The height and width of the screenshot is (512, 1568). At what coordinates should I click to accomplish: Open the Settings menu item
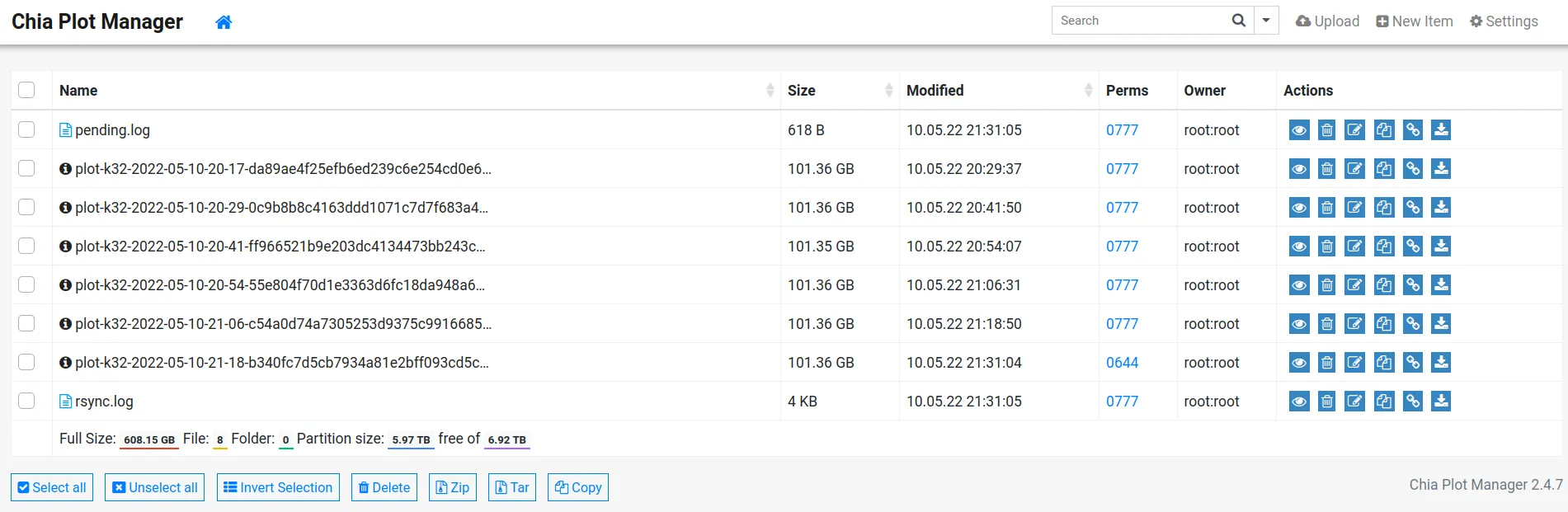pyautogui.click(x=1504, y=21)
